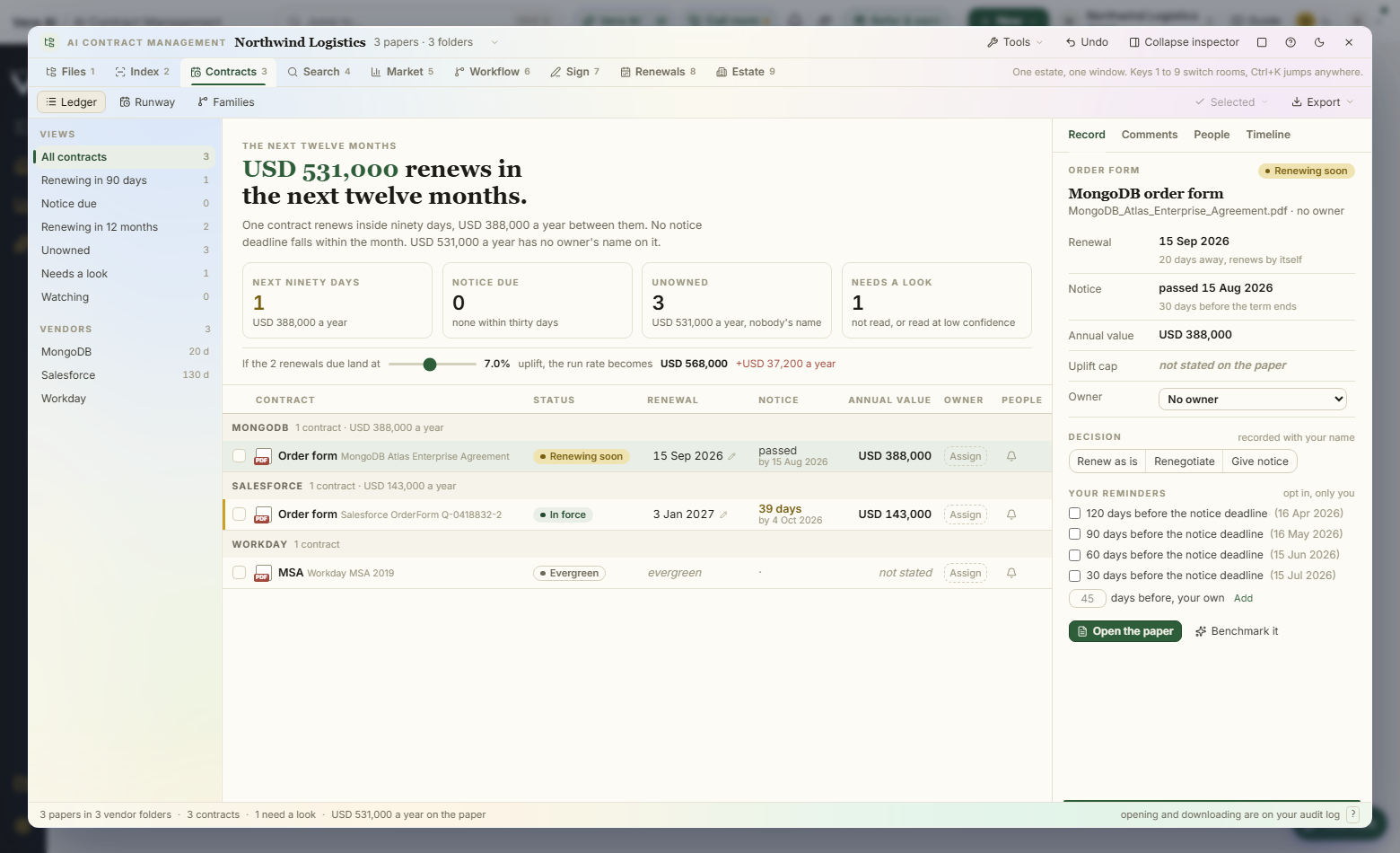Click Undo in the title bar
The width and height of the screenshot is (1400, 853).
pyautogui.click(x=1087, y=42)
